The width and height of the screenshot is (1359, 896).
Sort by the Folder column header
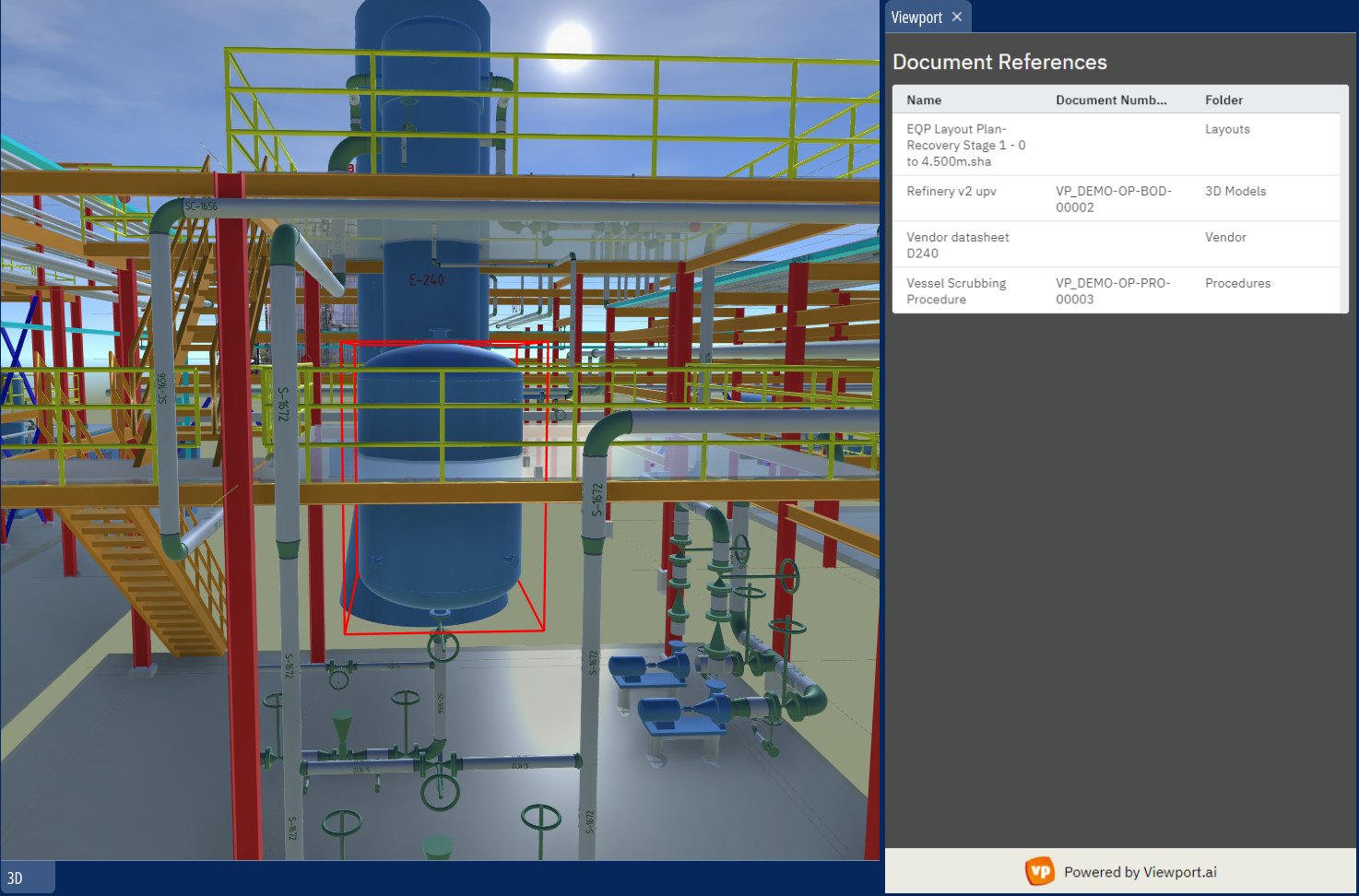coord(1223,100)
